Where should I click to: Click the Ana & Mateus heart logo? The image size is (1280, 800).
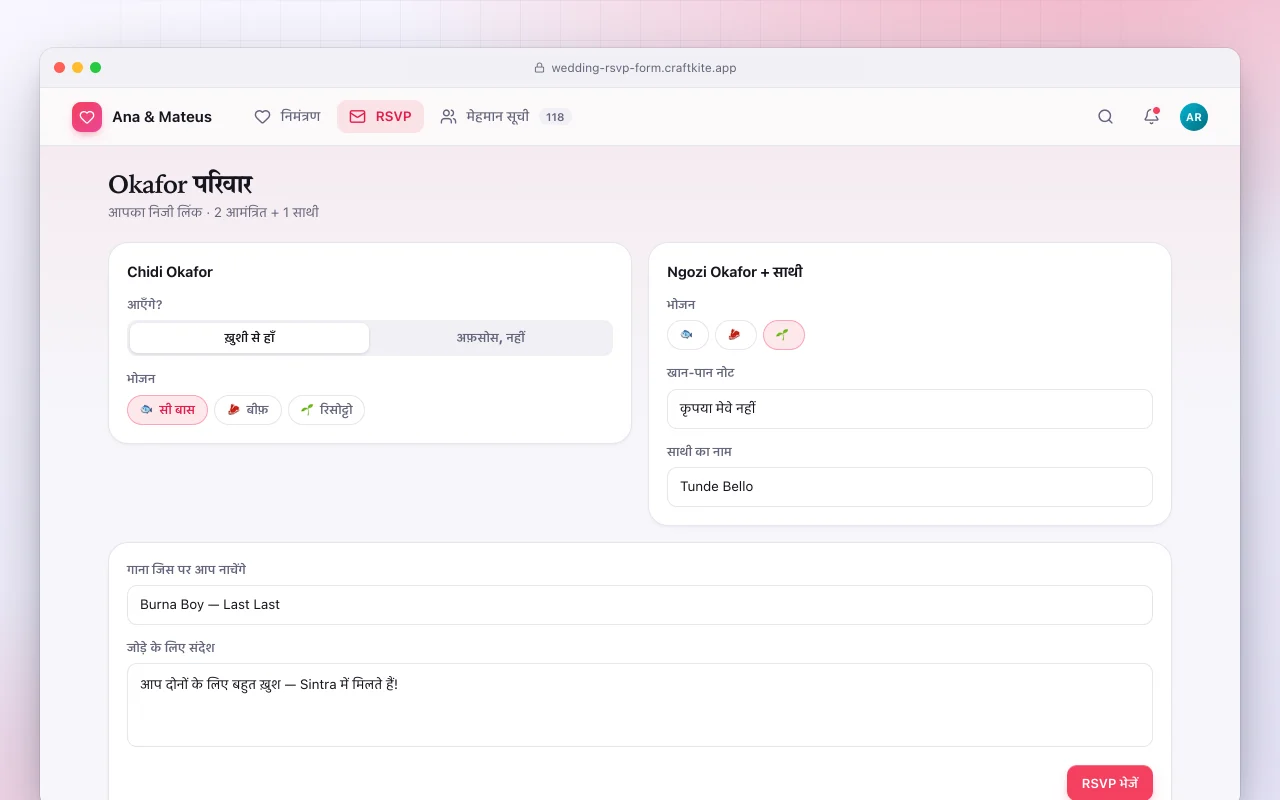(87, 117)
